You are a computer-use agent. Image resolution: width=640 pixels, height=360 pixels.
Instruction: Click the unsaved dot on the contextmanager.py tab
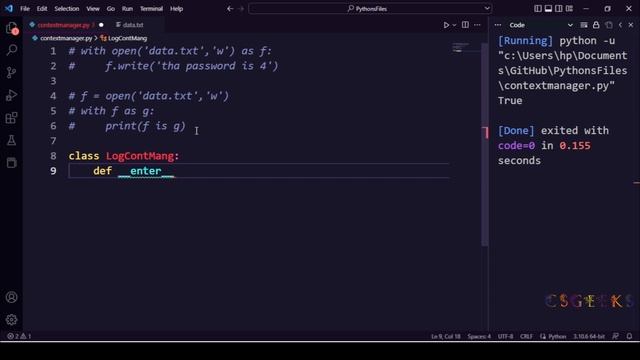coord(101,25)
